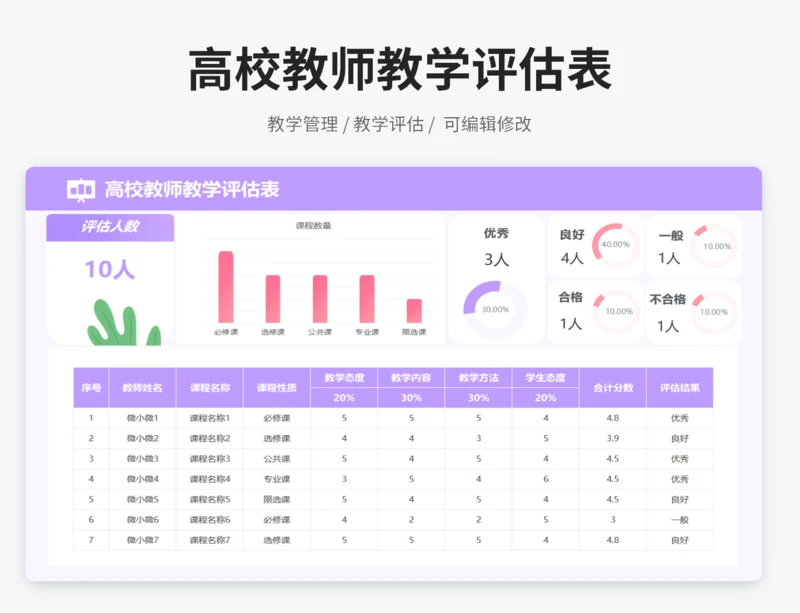This screenshot has height=613, width=800.
Task: Click the 10.00% donut chart beside 合格
Action: tap(617, 311)
